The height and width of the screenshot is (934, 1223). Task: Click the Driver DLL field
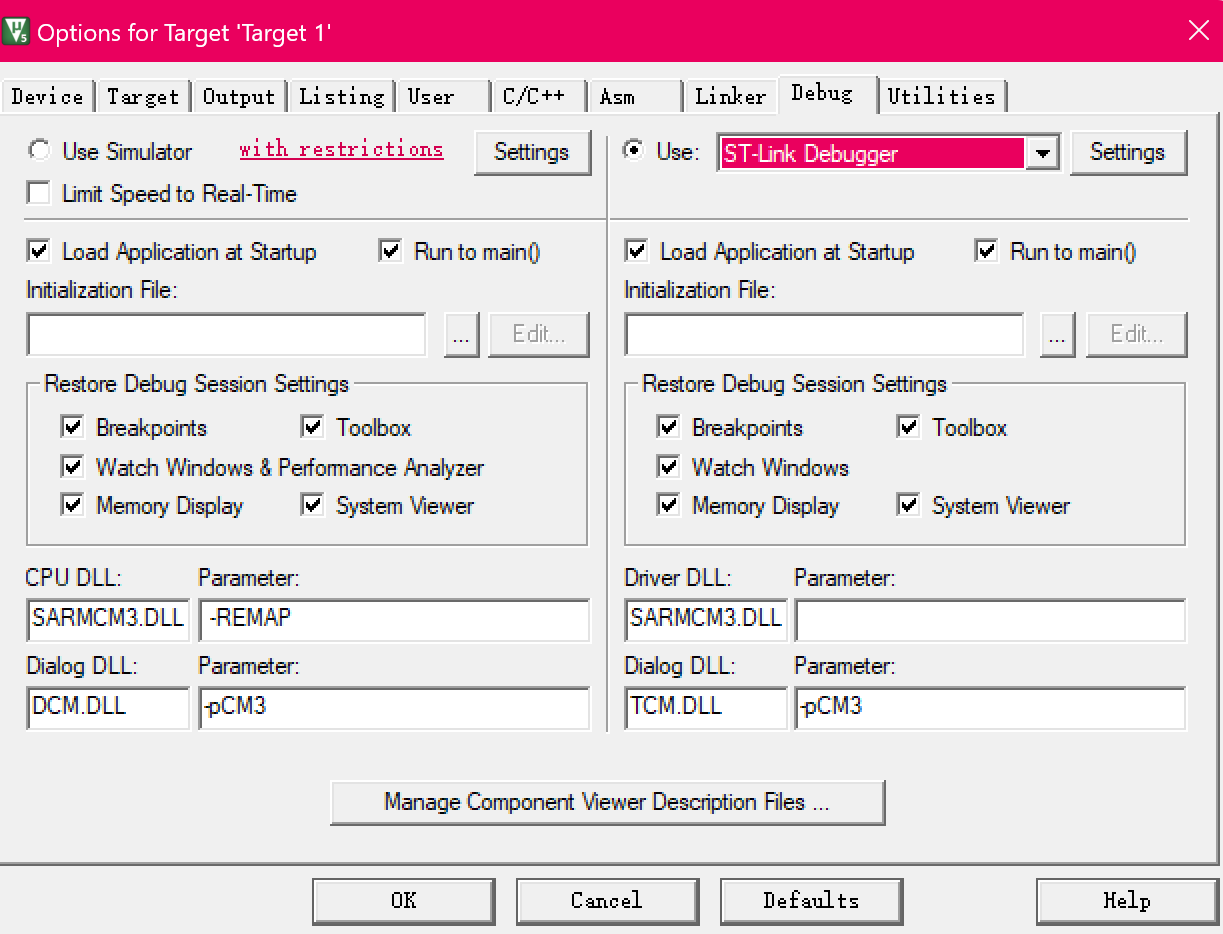(706, 619)
